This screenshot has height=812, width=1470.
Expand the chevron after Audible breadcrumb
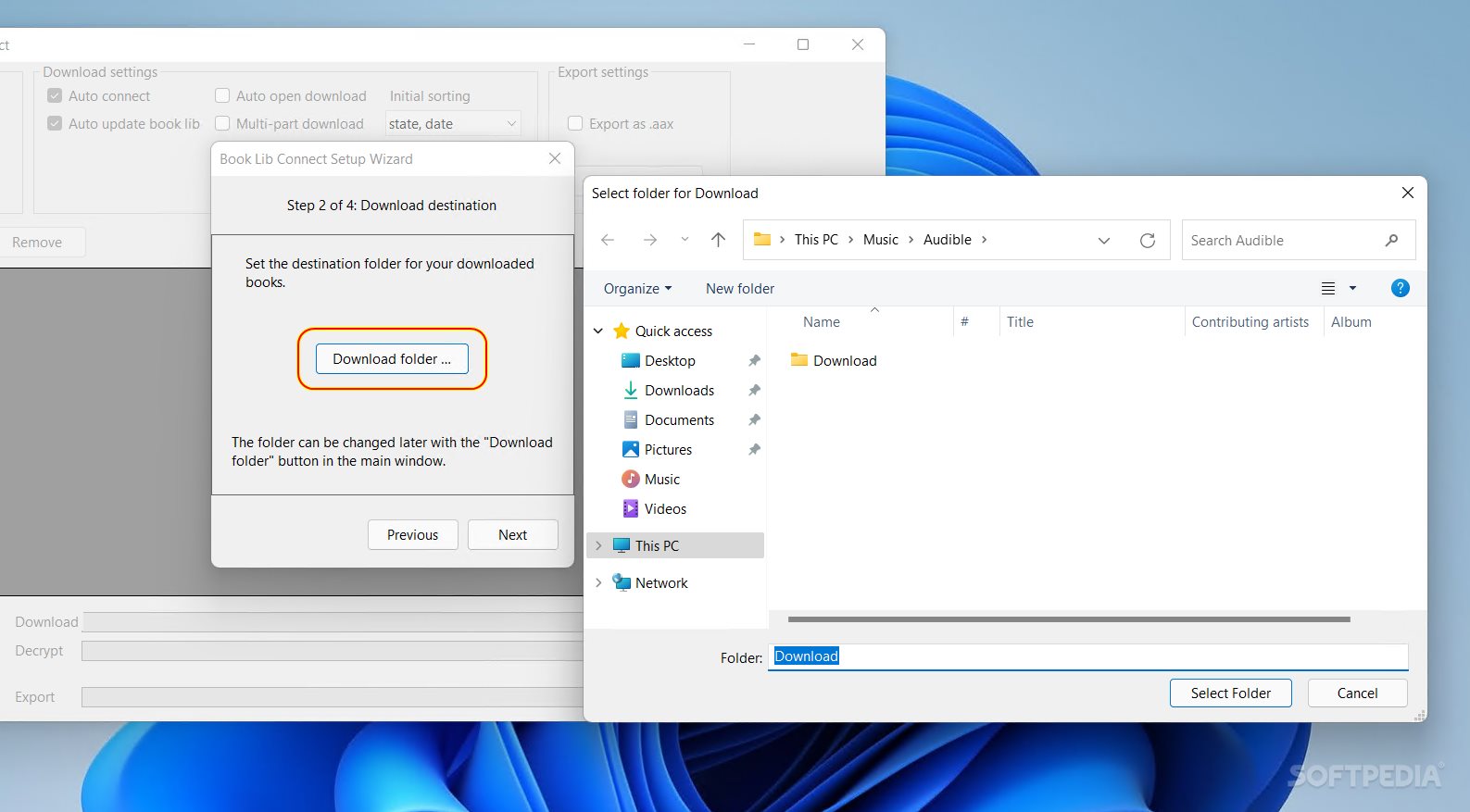(x=984, y=240)
